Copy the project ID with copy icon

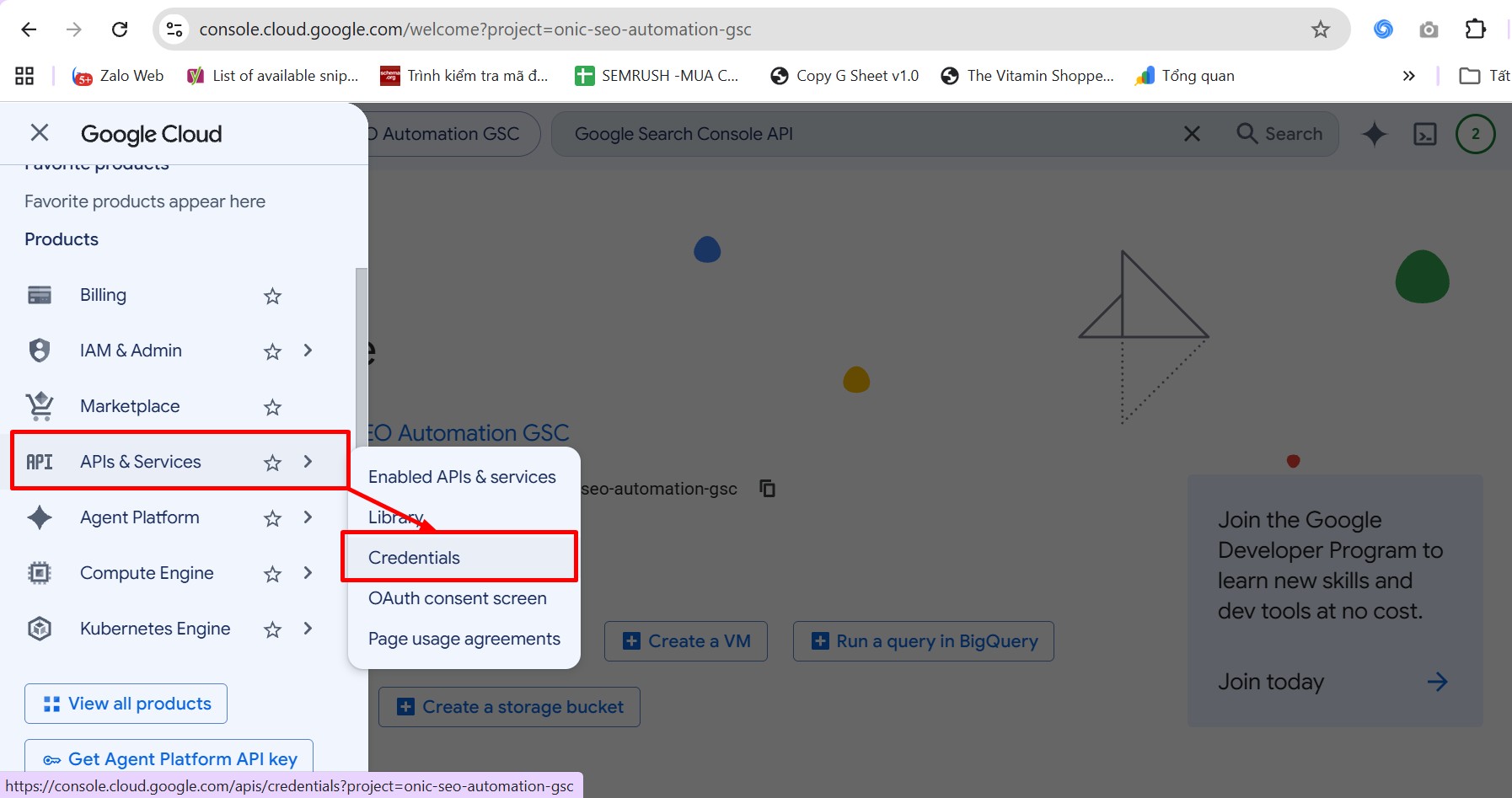[768, 489]
